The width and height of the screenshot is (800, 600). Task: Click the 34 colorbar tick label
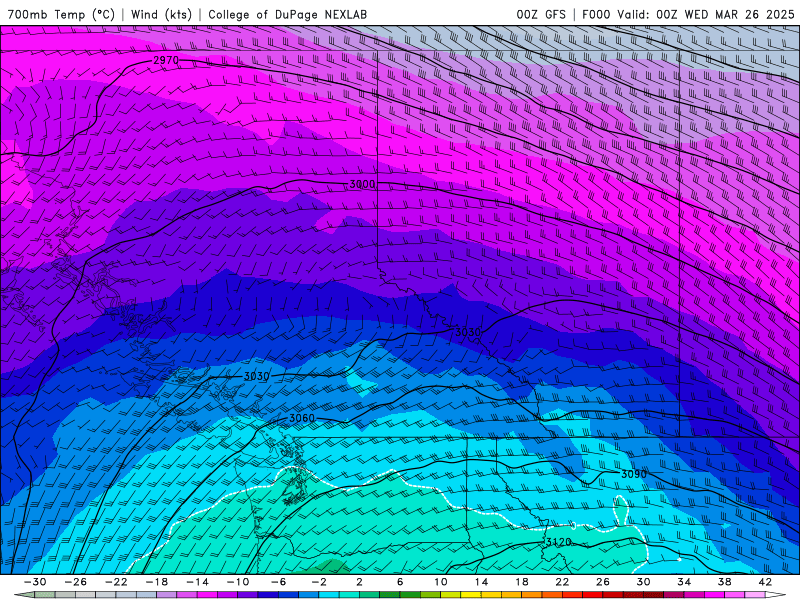684,582
